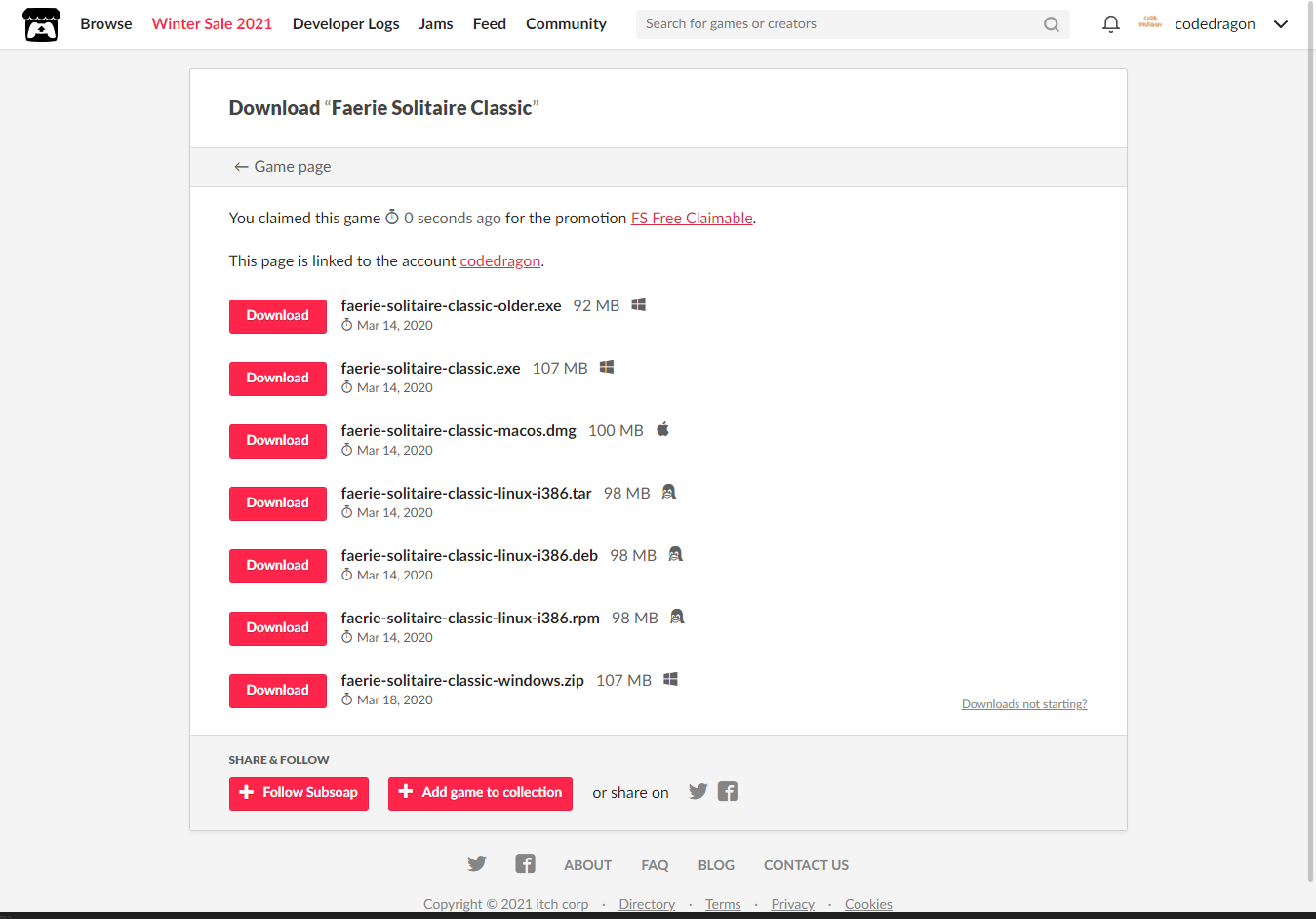The height and width of the screenshot is (919, 1316).
Task: Click the clock icon next to '0 seconds ago'
Action: 392,217
